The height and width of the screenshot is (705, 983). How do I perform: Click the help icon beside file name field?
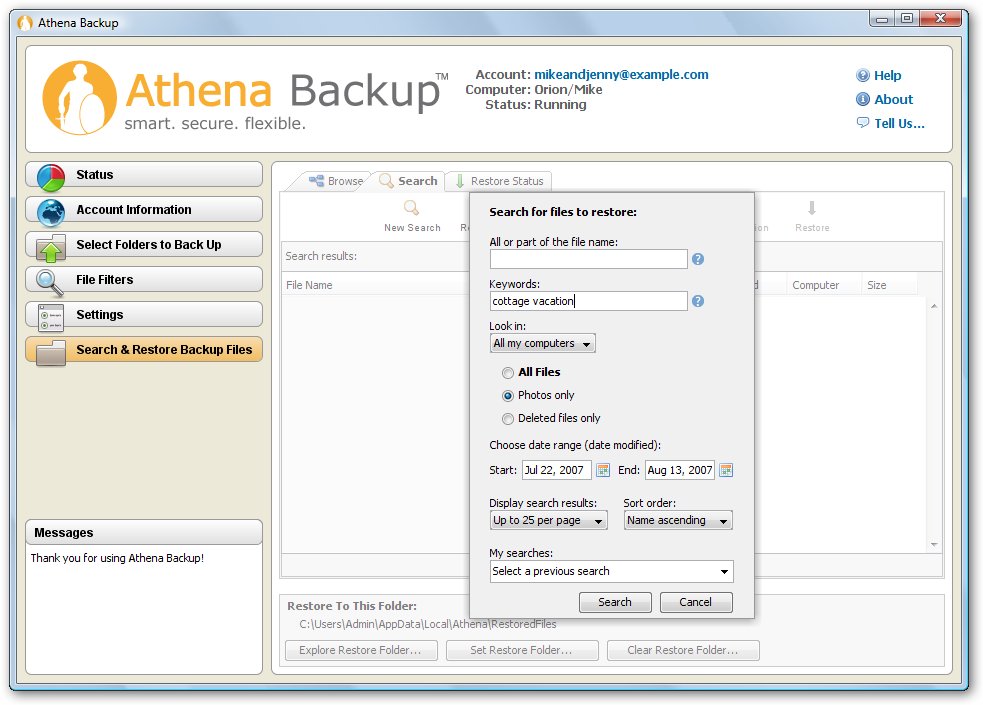pos(698,259)
